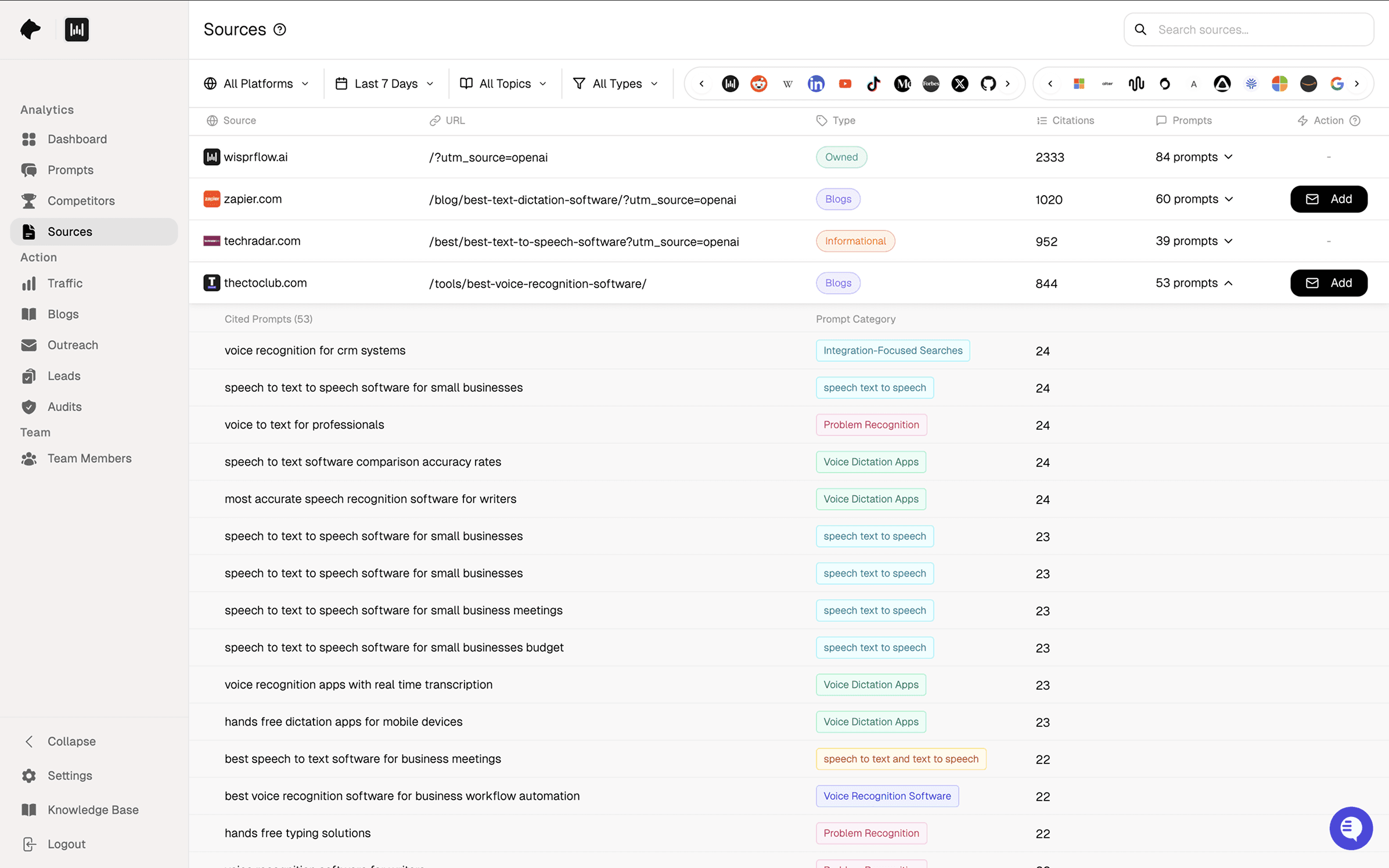Viewport: 1389px width, 868px height.
Task: Click the Search sources input field
Action: (x=1260, y=30)
